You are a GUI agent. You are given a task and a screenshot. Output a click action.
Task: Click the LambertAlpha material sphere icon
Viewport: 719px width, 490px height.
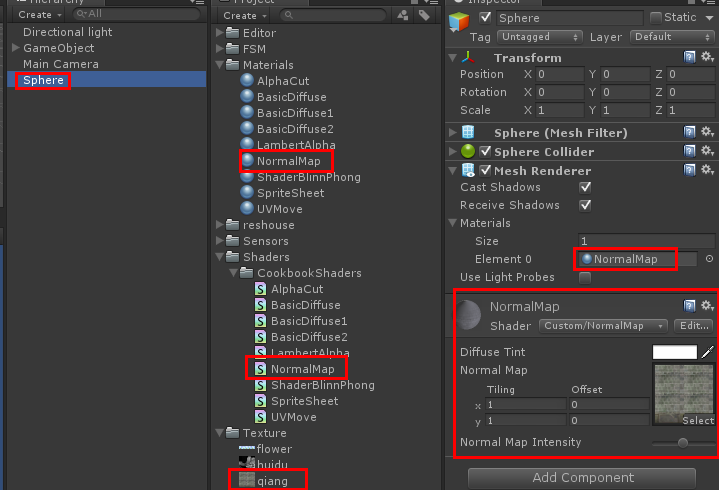coord(247,145)
